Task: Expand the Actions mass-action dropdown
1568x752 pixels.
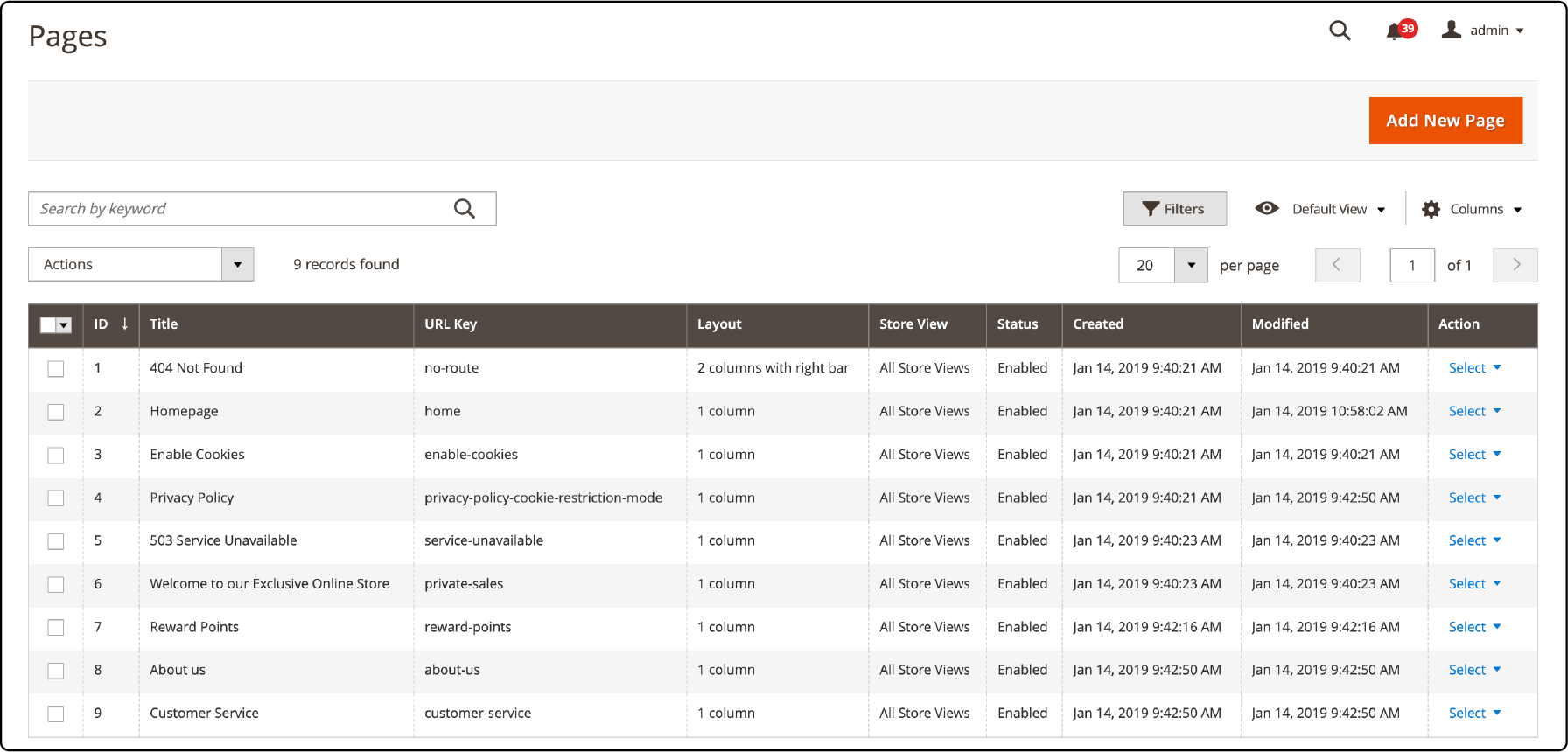Action: [x=141, y=264]
